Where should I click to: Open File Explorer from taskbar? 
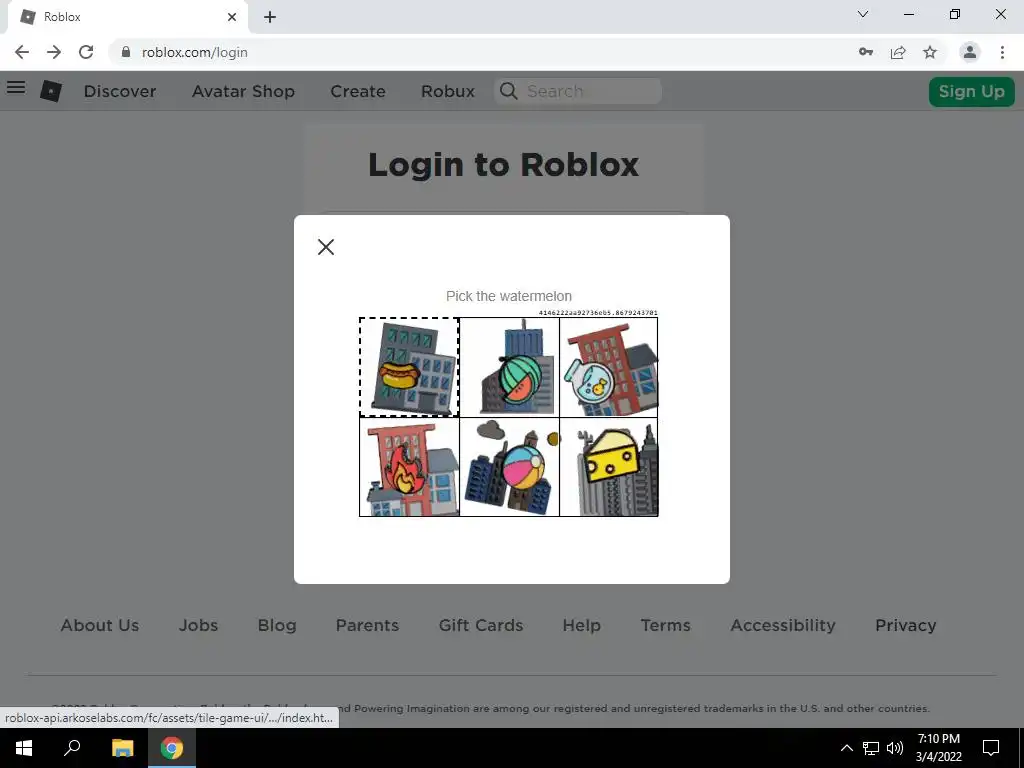click(122, 748)
